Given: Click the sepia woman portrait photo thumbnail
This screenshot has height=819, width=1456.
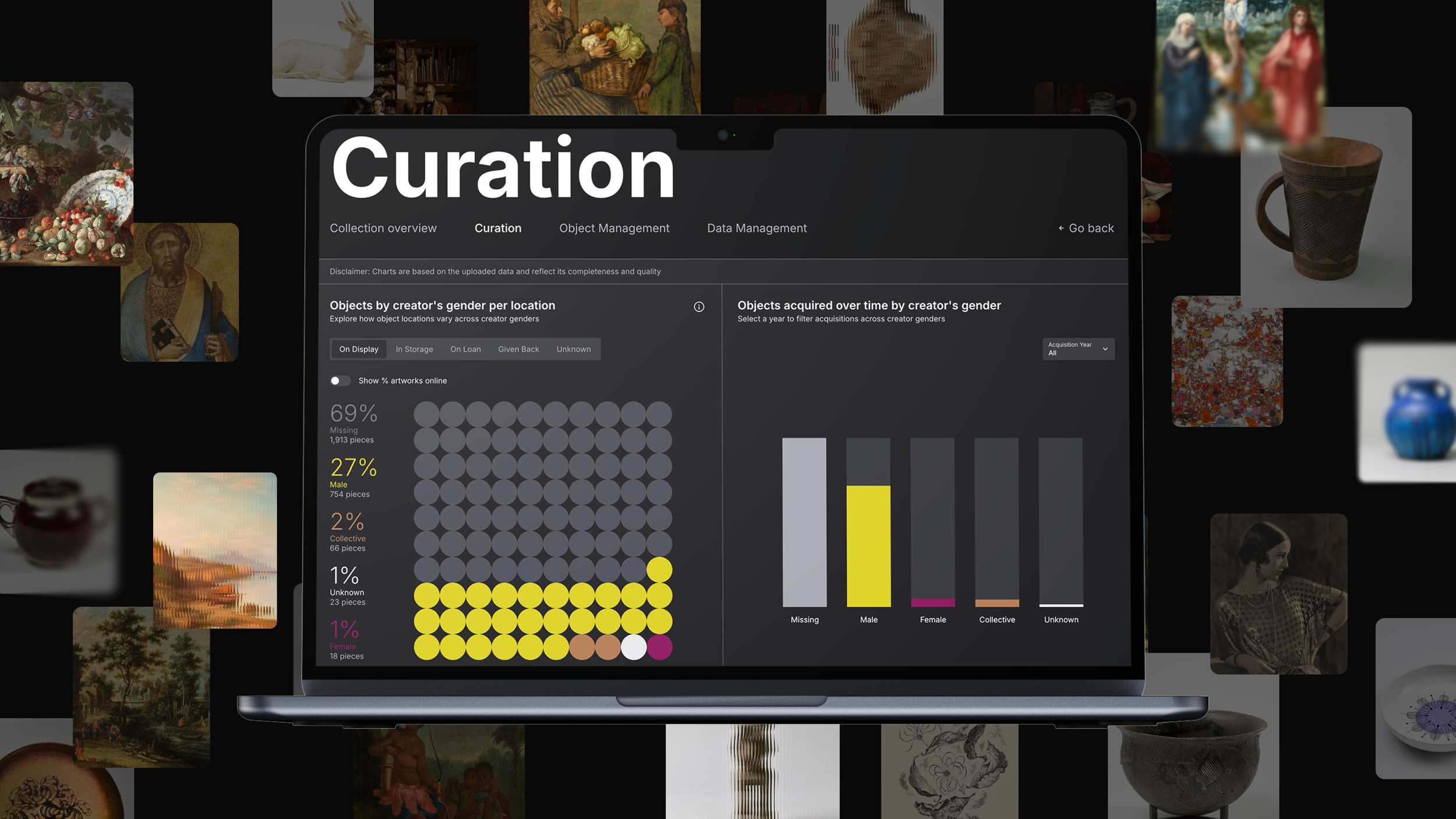Looking at the screenshot, I should pyautogui.click(x=1278, y=593).
